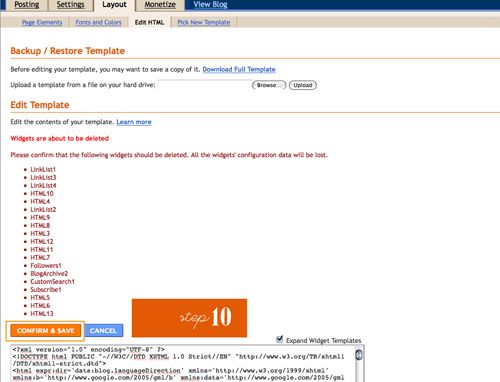Image resolution: width=500 pixels, height=382 pixels.
Task: Click the HTML13 widget entry
Action: click(42, 313)
